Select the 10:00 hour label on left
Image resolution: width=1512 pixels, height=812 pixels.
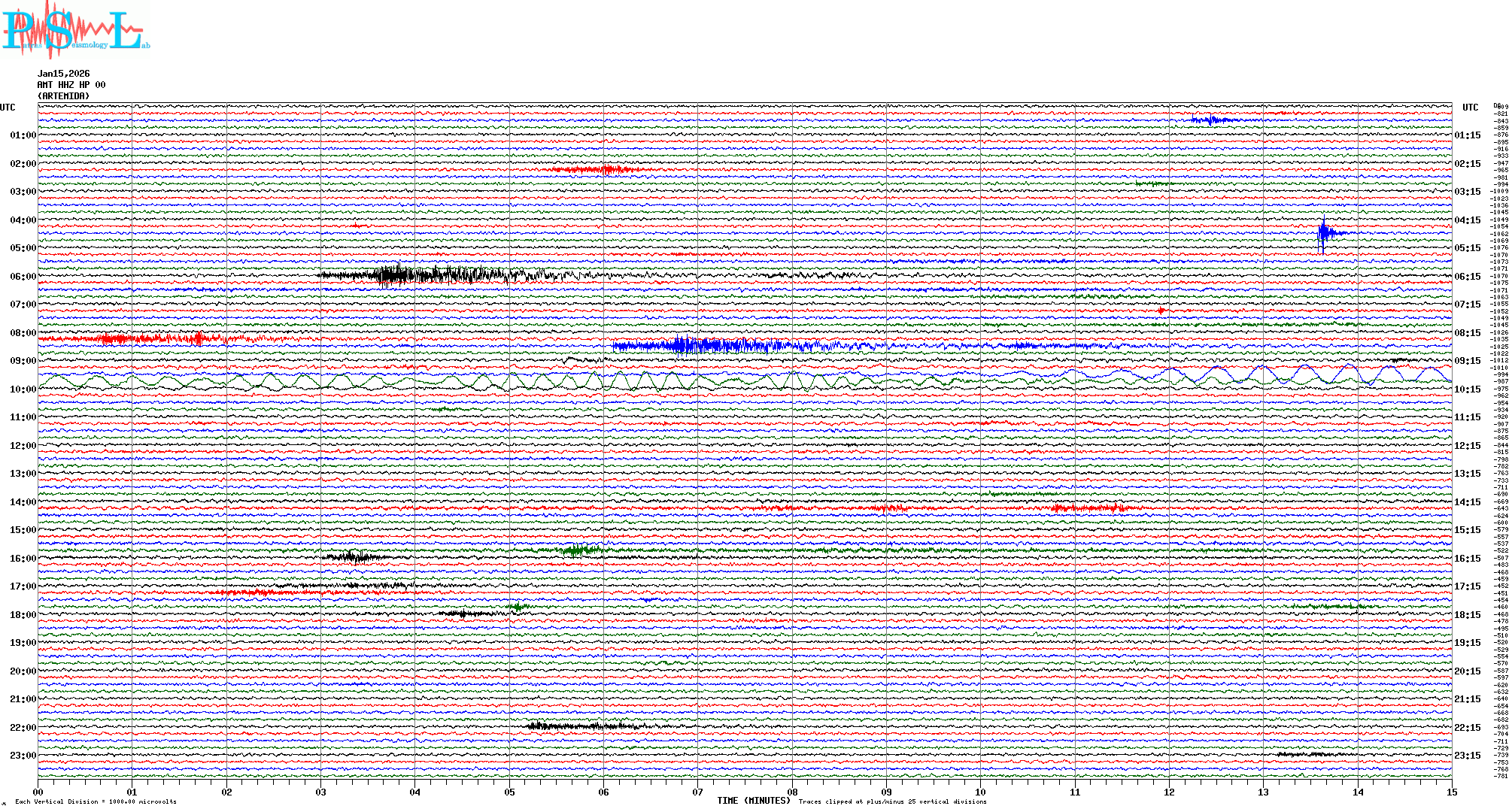[x=23, y=389]
